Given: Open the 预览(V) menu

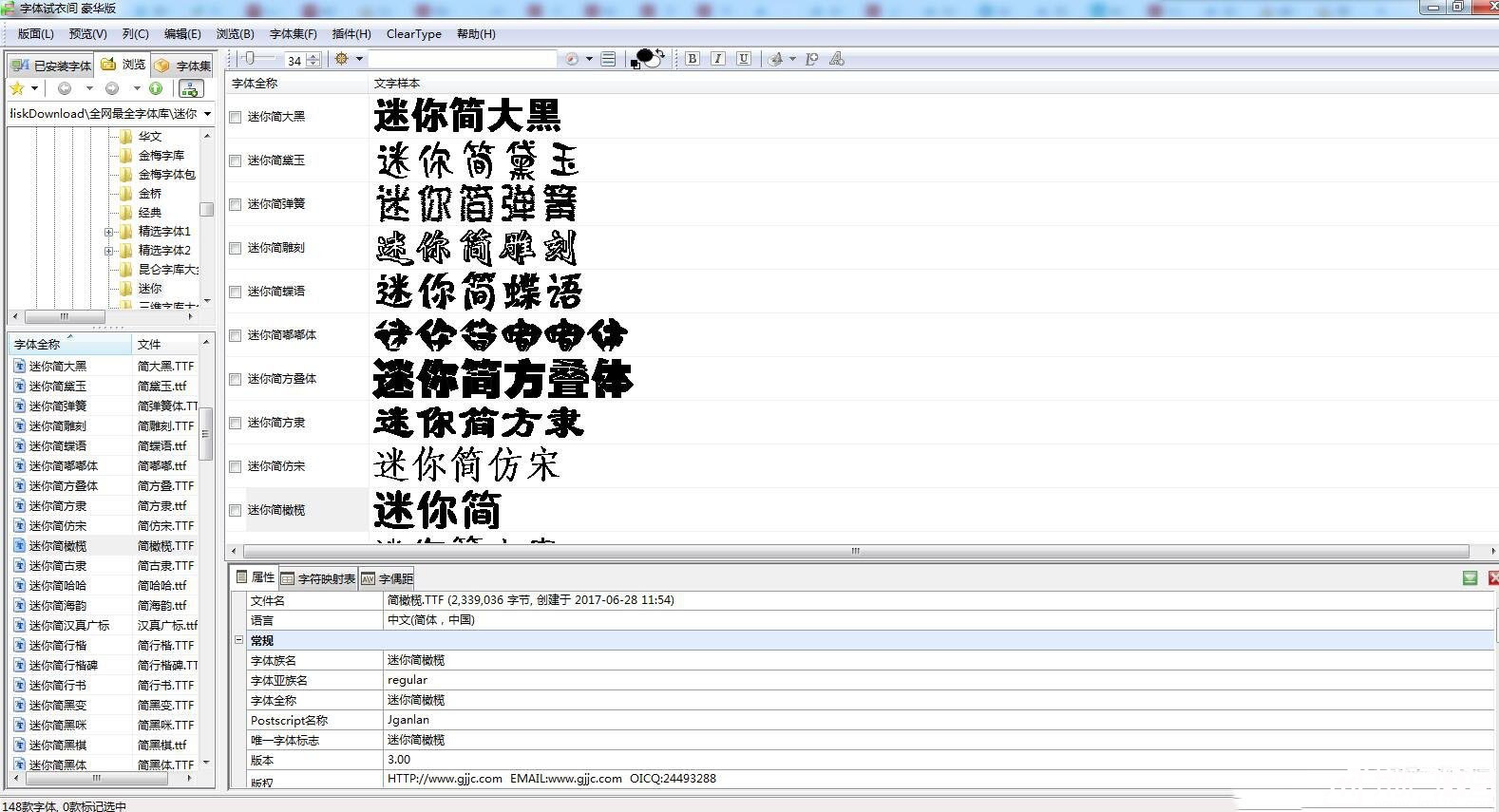Looking at the screenshot, I should 88,33.
